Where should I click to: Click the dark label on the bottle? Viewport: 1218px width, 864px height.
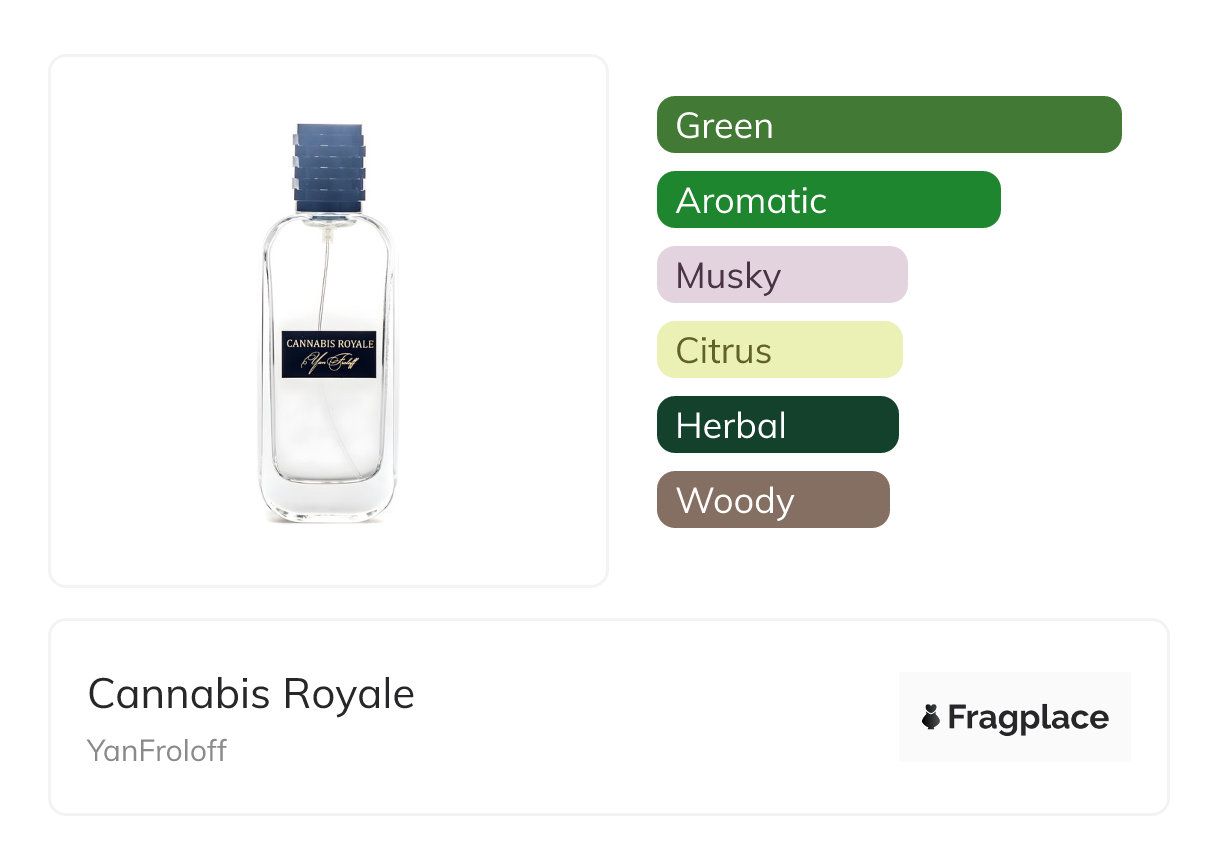click(328, 354)
